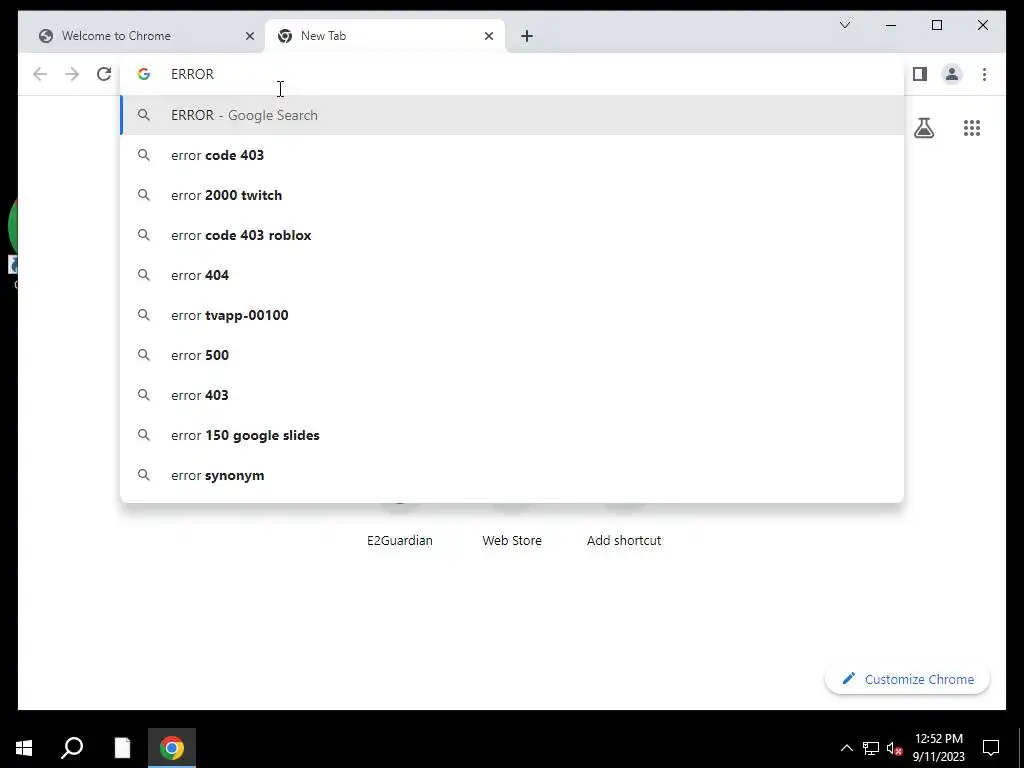This screenshot has height=768, width=1024.
Task: Open the Windows Start menu
Action: pyautogui.click(x=24, y=748)
